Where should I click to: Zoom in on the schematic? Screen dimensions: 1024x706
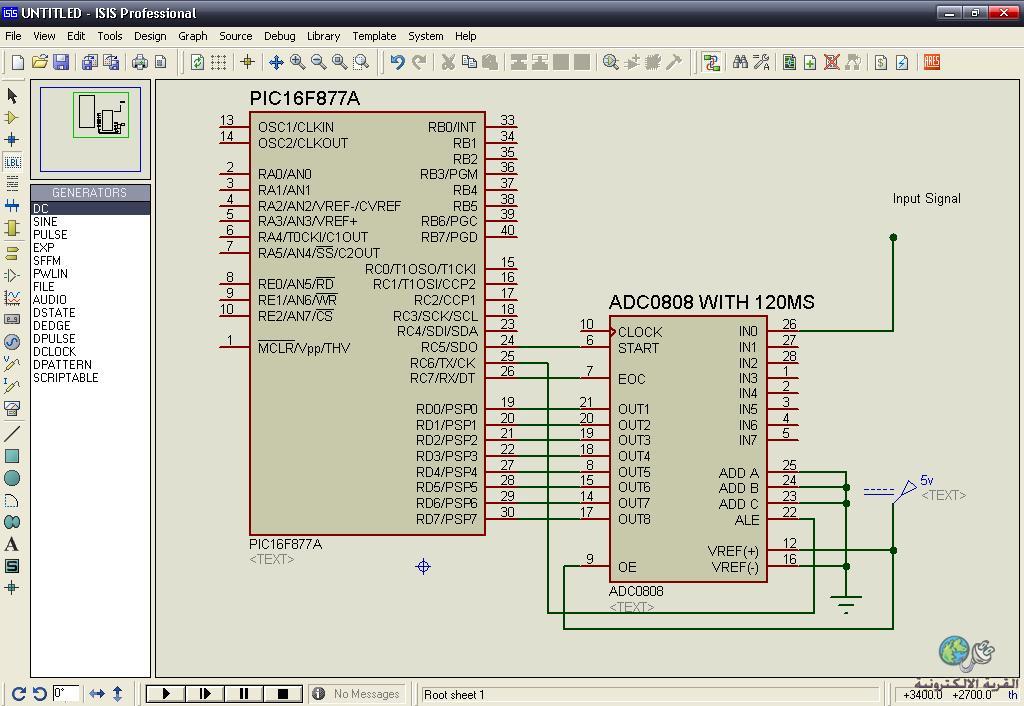298,62
